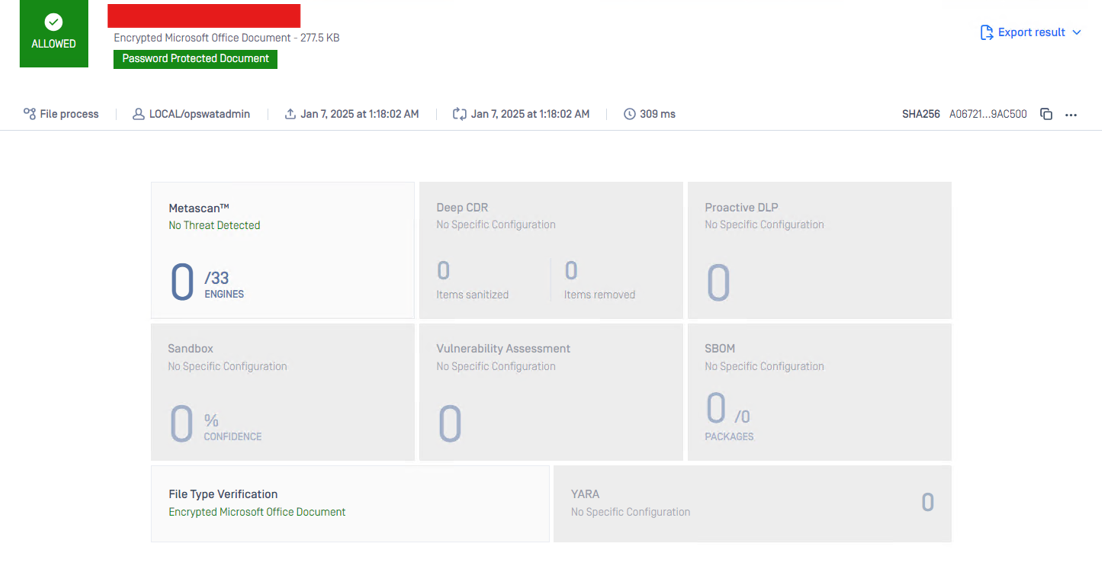Click the SHA256 label

tap(921, 114)
